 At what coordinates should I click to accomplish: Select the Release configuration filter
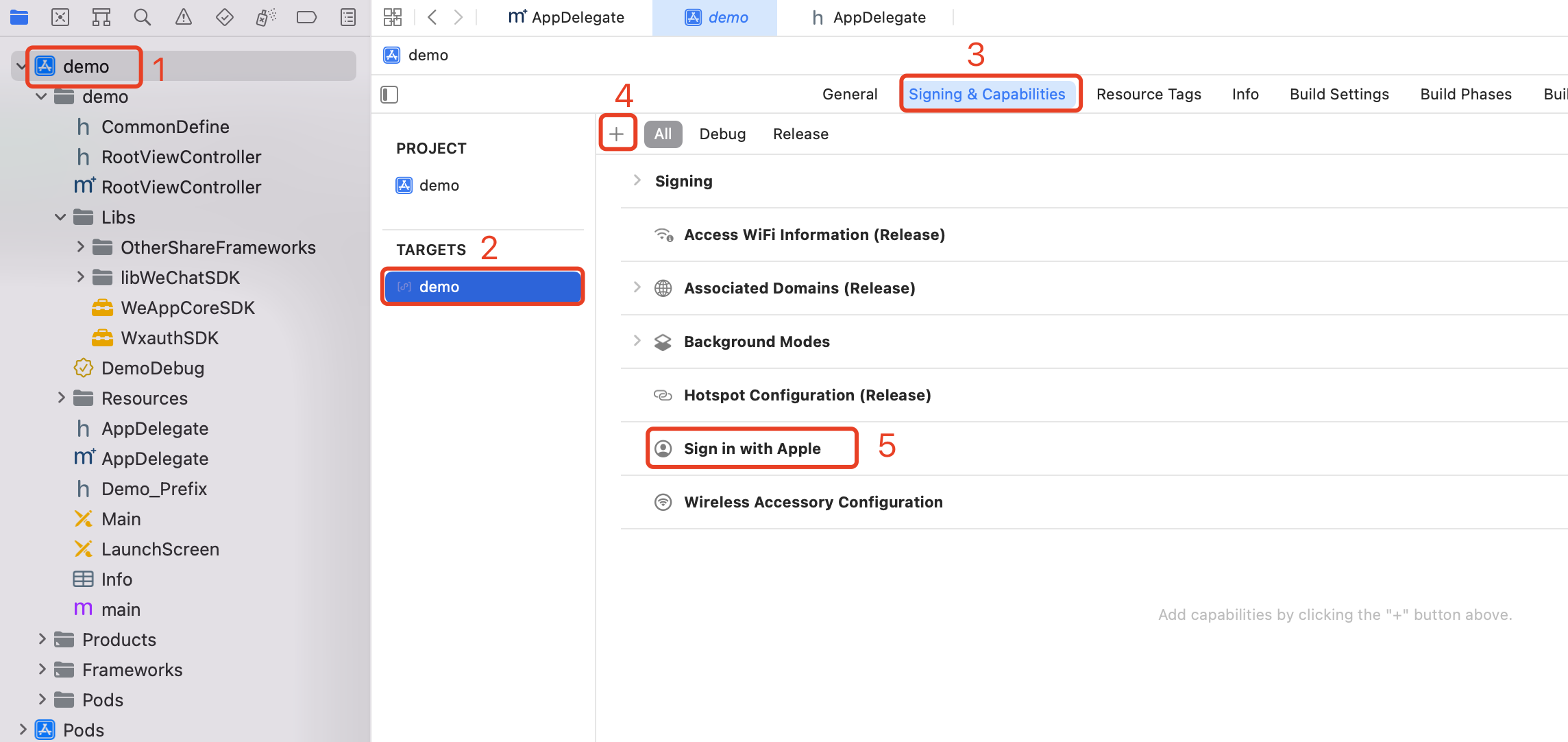coord(800,134)
